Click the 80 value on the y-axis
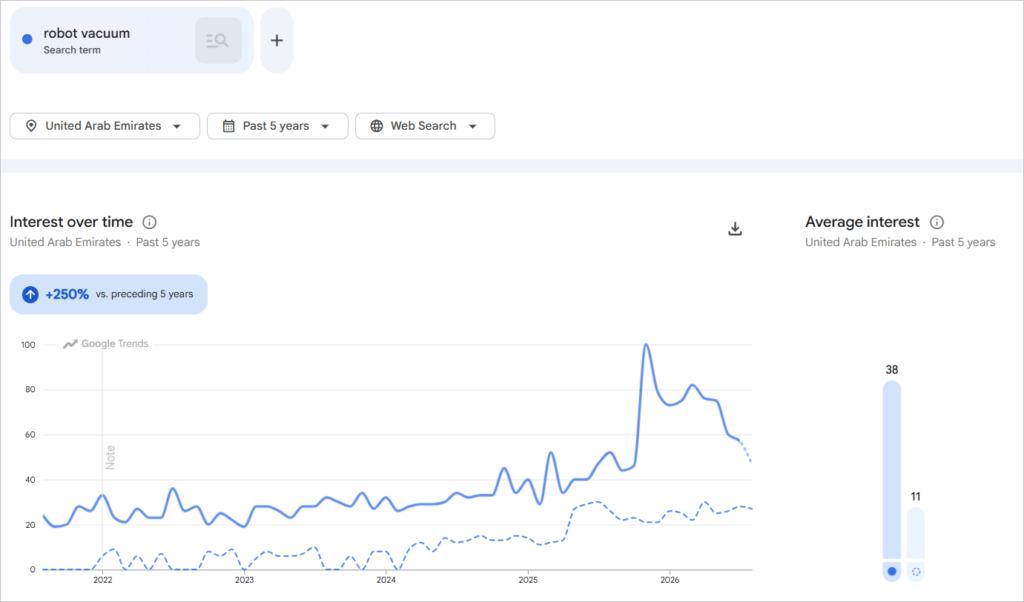The height and width of the screenshot is (602, 1024). pyautogui.click(x=30, y=390)
